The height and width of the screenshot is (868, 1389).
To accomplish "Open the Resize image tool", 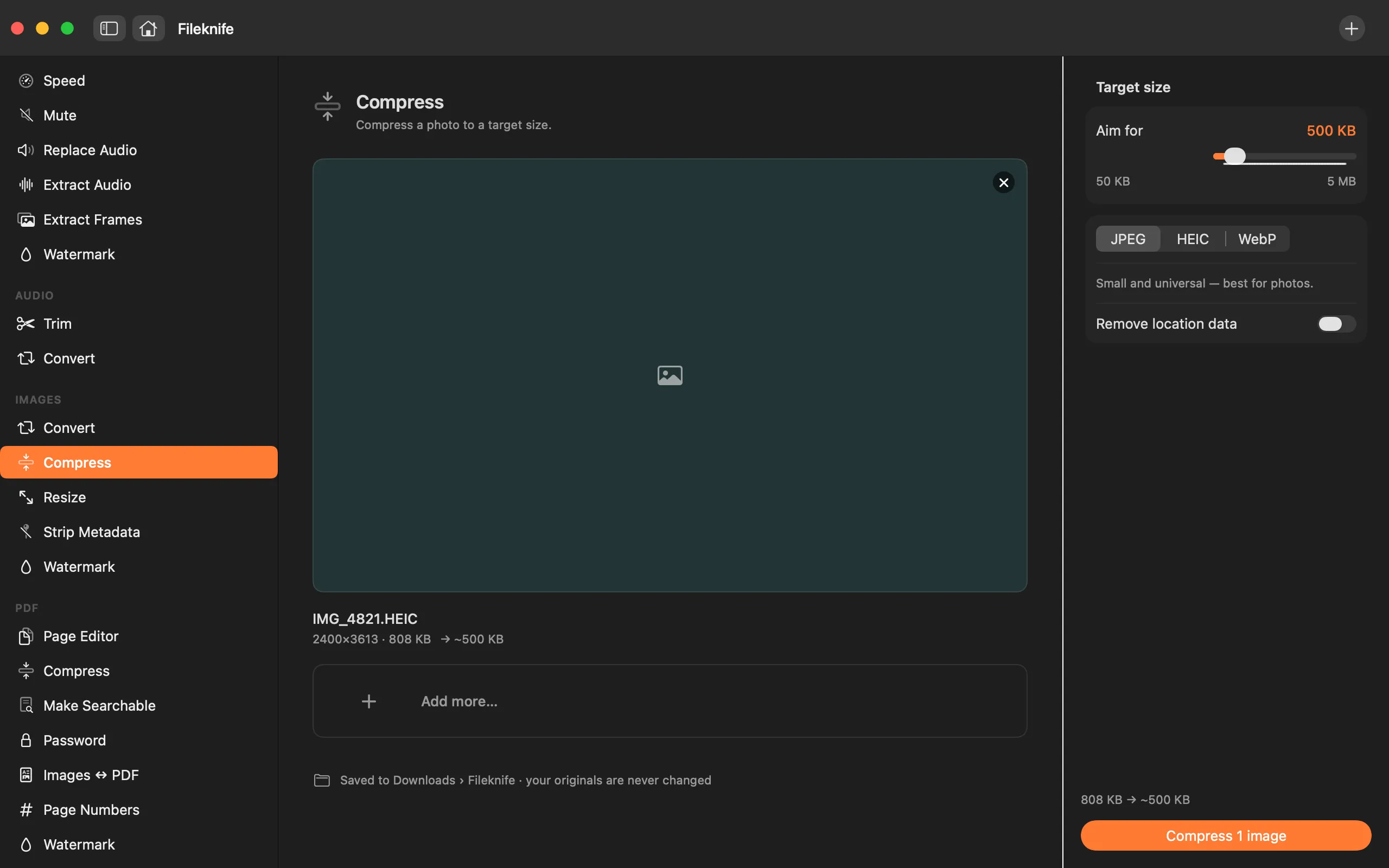I will pos(139,497).
